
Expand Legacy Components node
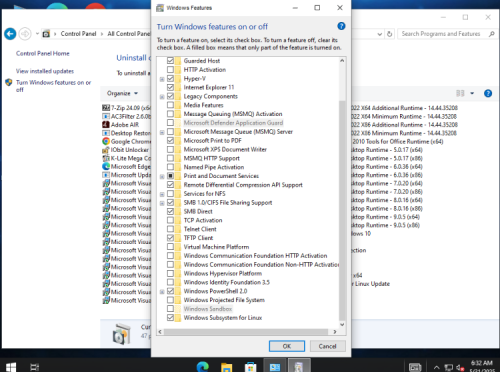coord(162,97)
